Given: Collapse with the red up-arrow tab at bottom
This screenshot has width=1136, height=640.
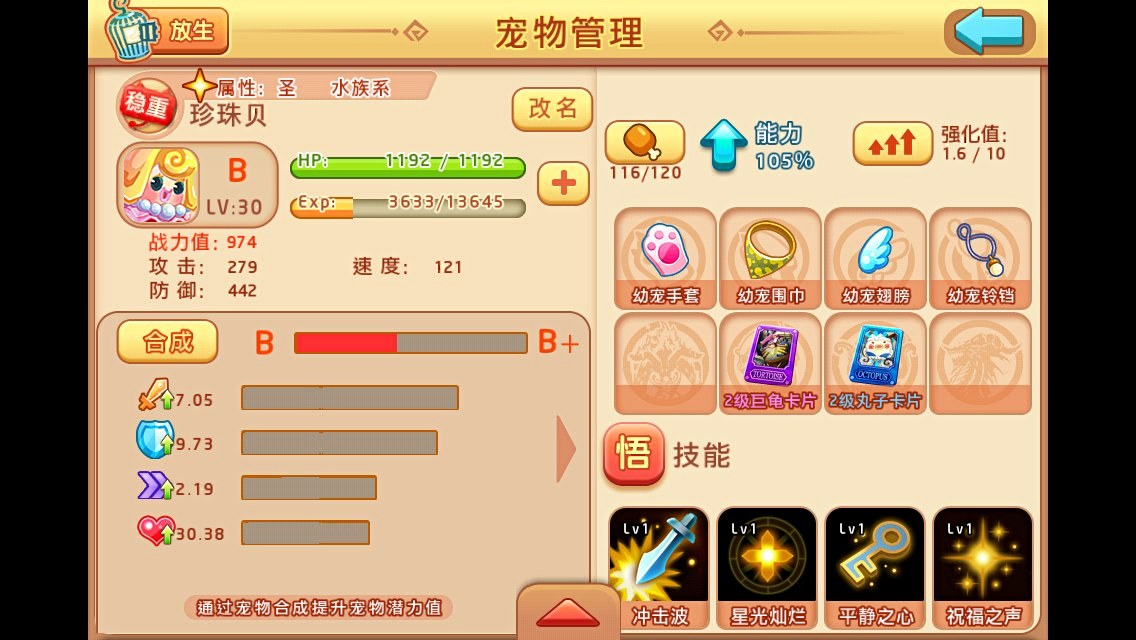Looking at the screenshot, I should pos(568,612).
